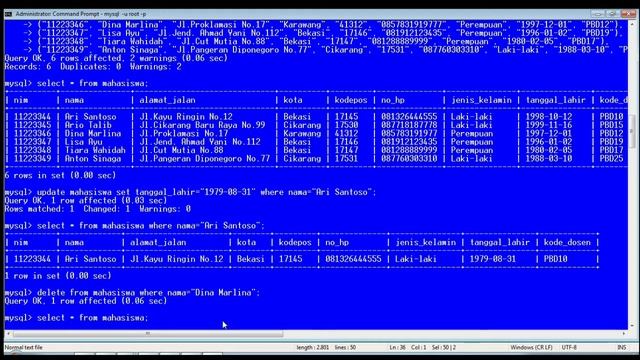Click phone number '087718187778'

coord(409,125)
